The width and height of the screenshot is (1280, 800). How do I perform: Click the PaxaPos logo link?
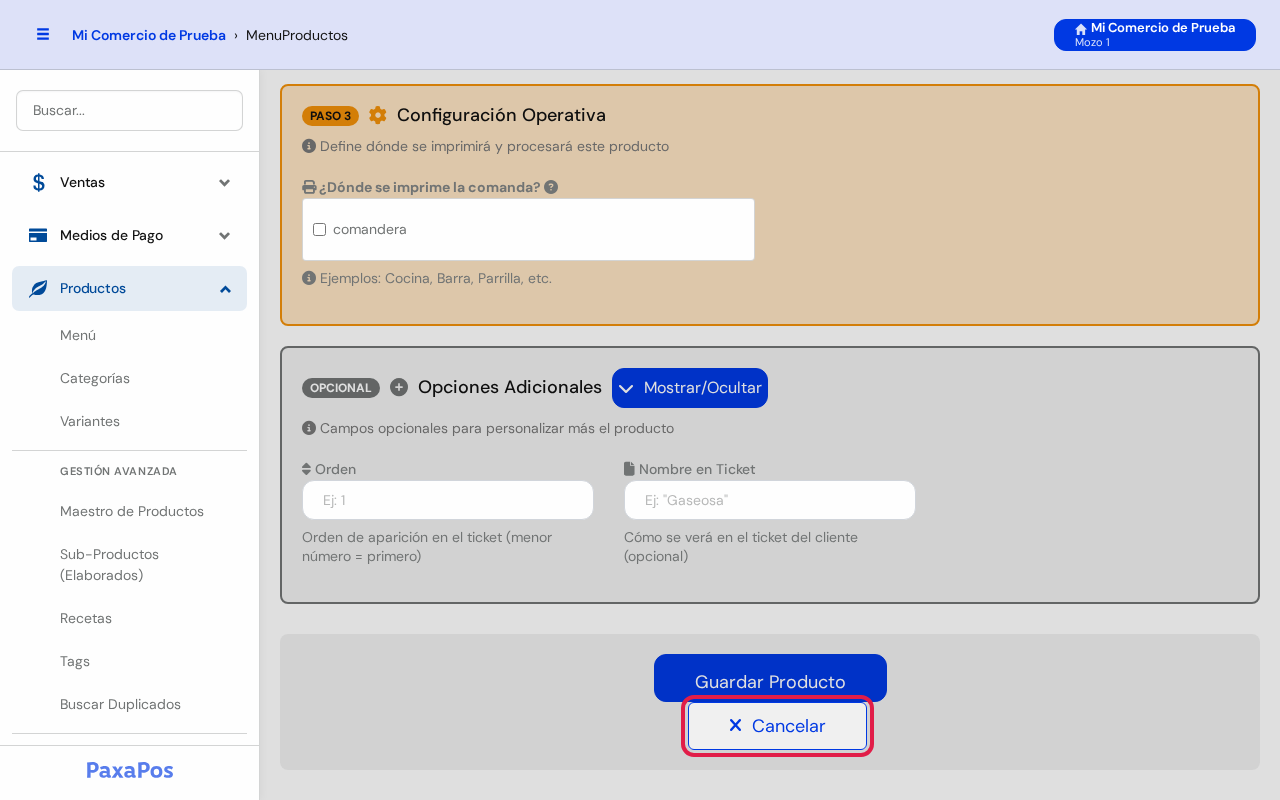click(x=130, y=770)
